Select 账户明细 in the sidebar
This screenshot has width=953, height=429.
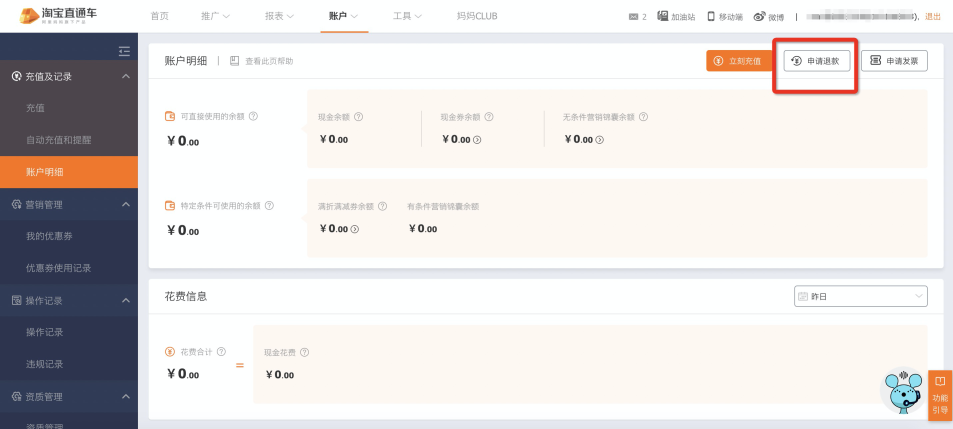point(69,172)
